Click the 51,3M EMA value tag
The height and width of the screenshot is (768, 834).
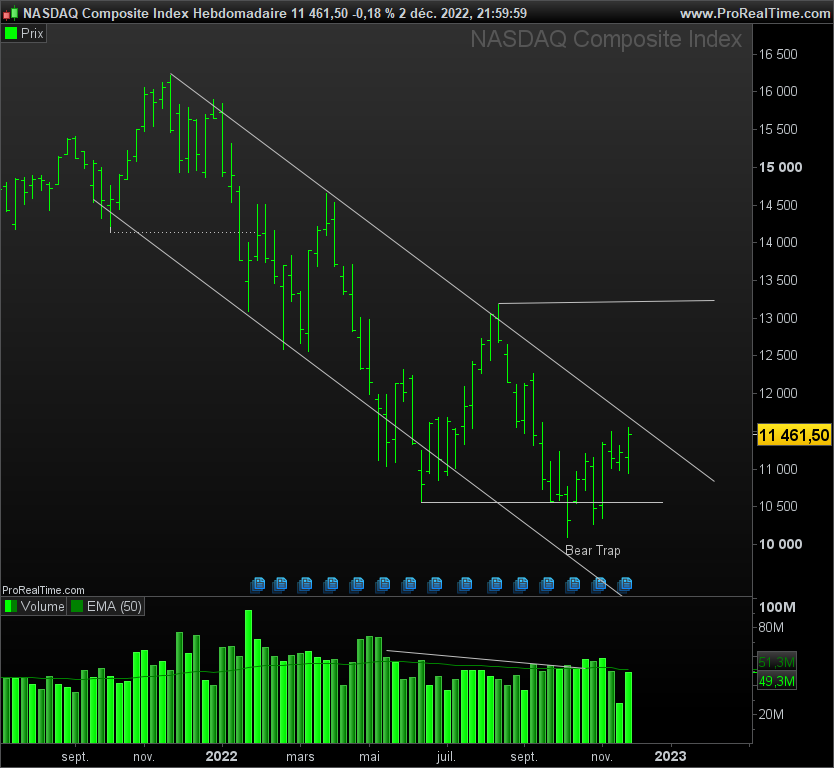click(777, 662)
